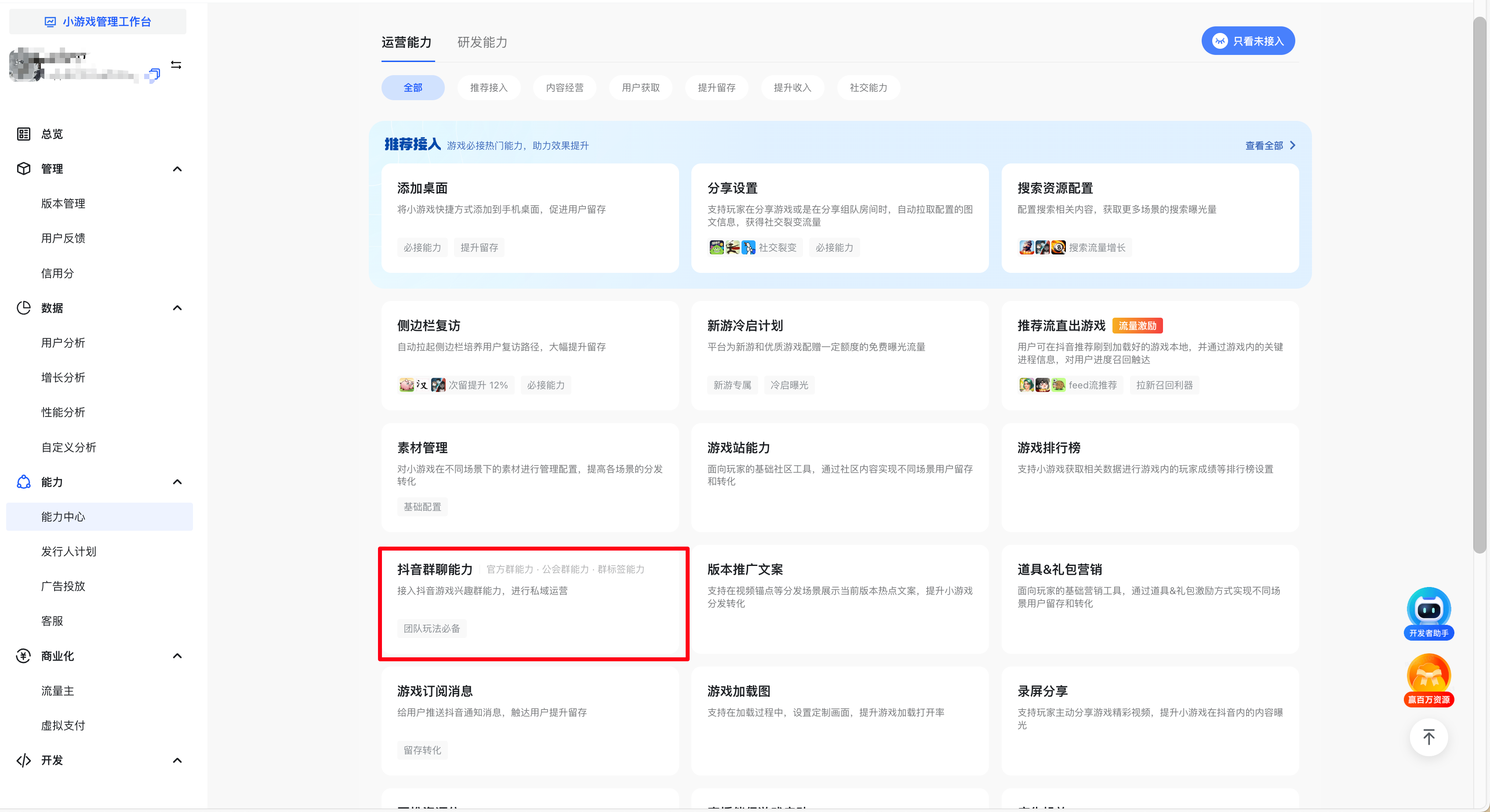Select the 全部 filter pill
1490x812 pixels.
click(x=412, y=87)
